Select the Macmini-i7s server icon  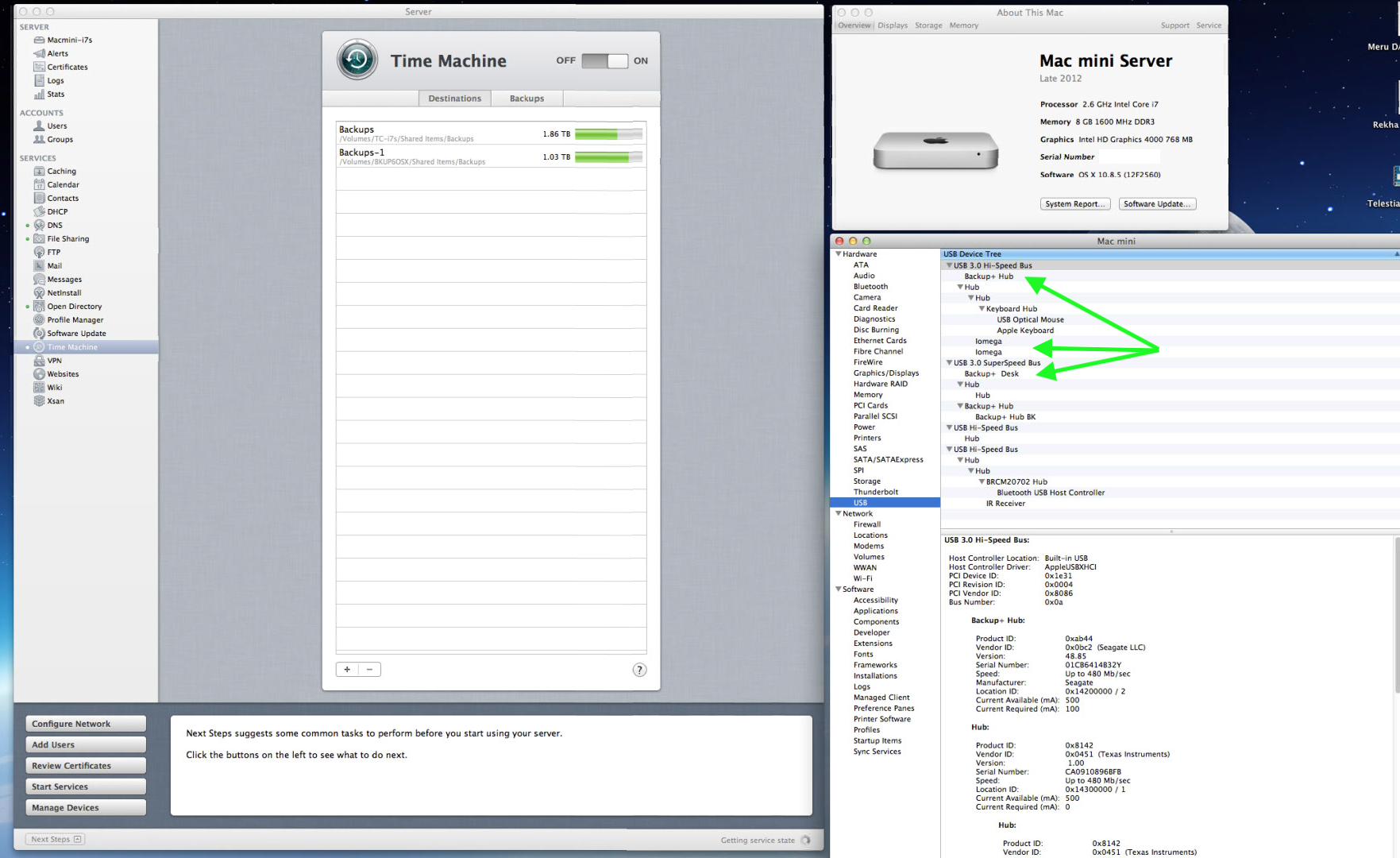coord(39,40)
